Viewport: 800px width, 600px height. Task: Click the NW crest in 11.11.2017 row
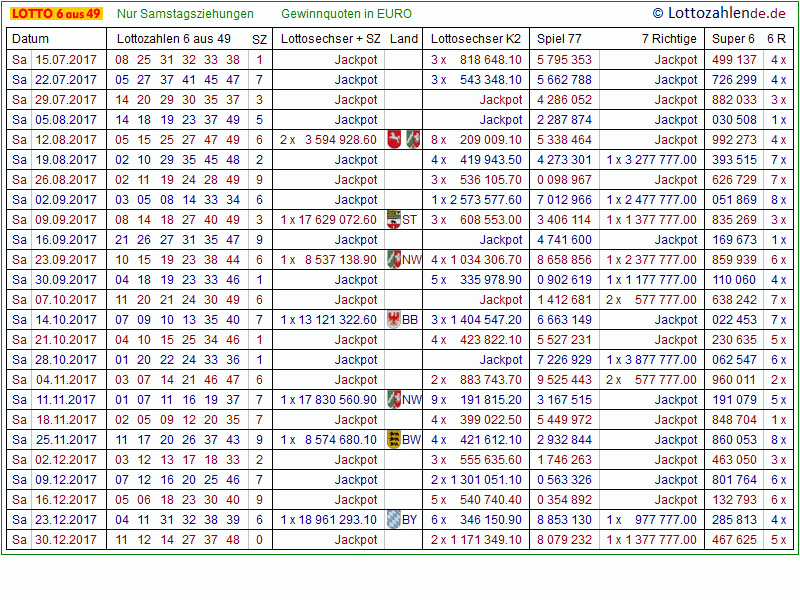tap(393, 400)
